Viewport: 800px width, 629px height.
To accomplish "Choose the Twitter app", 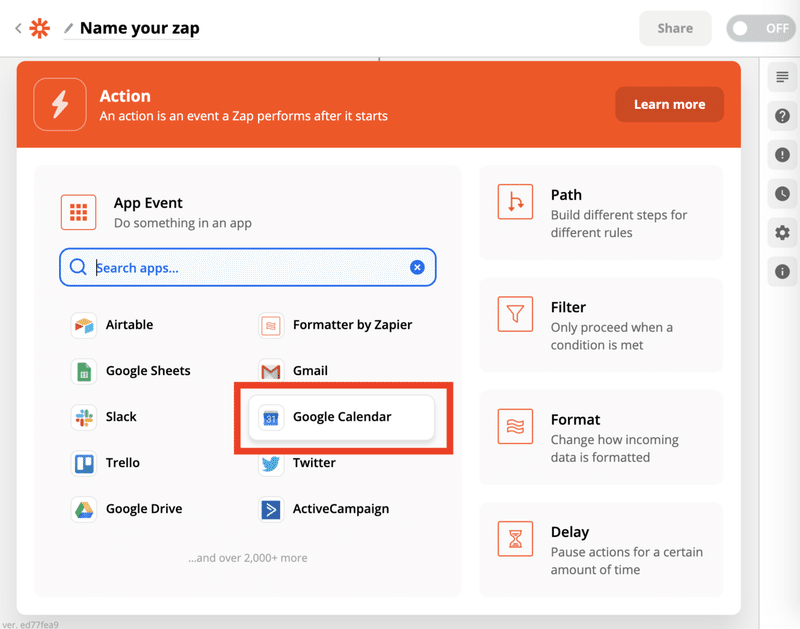I will (x=297, y=463).
